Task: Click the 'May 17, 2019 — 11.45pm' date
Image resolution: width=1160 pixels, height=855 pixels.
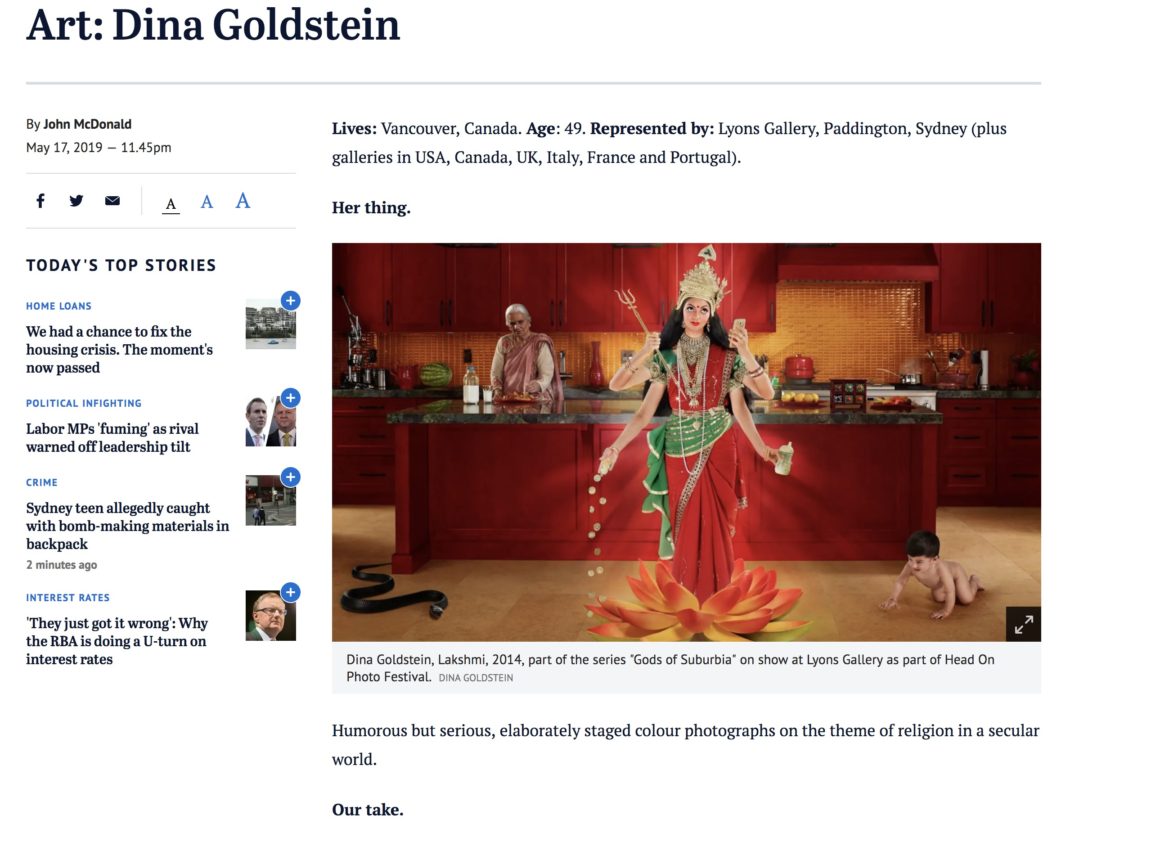Action: click(x=98, y=147)
